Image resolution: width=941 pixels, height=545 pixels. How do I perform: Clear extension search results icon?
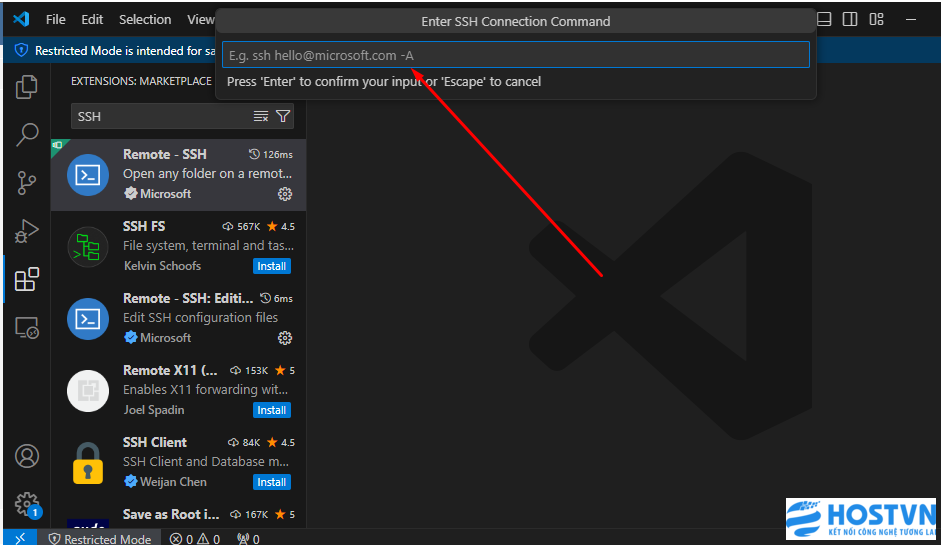[260, 116]
